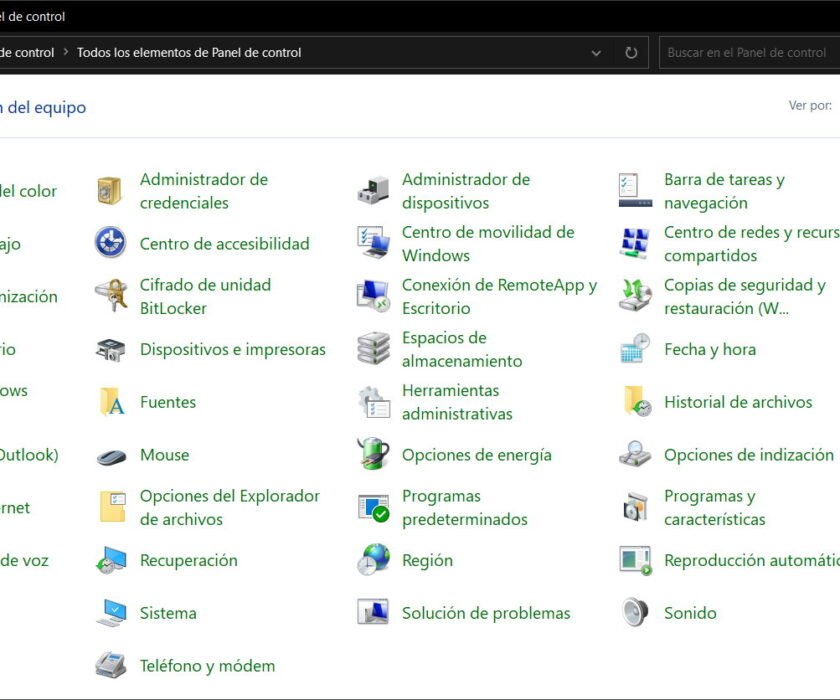This screenshot has height=700, width=840.
Task: Click the Reproducción automática icon
Action: coord(635,560)
